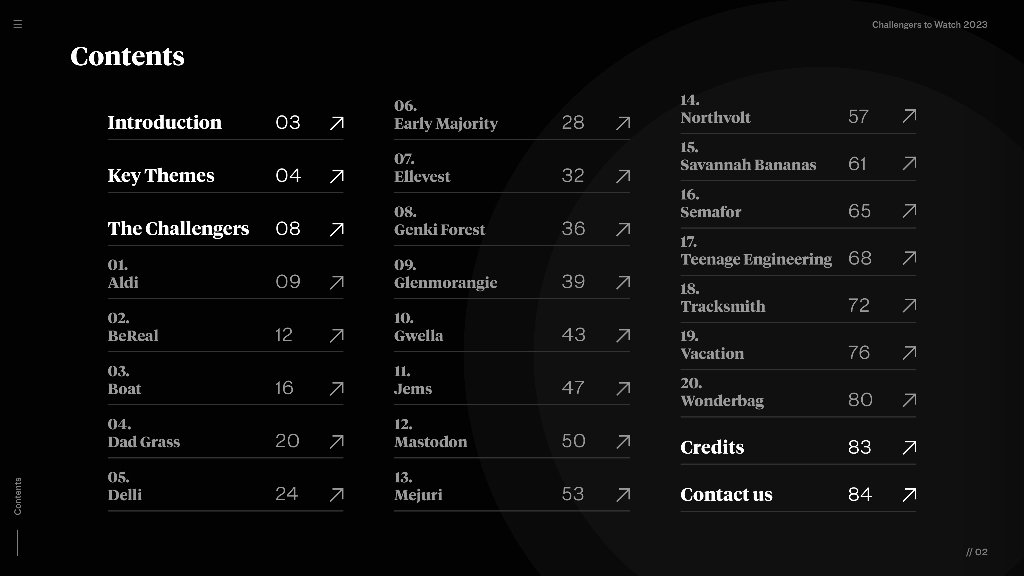Click page number 72 for Tracksmith
The image size is (1024, 576).
(x=859, y=305)
